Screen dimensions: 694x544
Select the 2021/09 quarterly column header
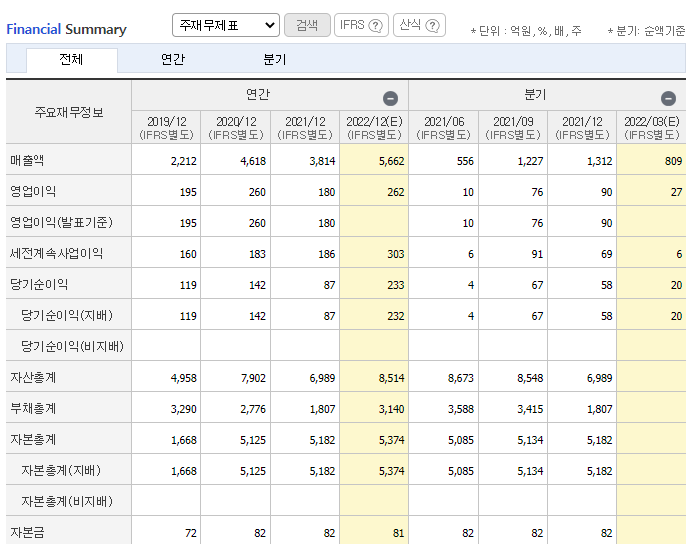513,127
